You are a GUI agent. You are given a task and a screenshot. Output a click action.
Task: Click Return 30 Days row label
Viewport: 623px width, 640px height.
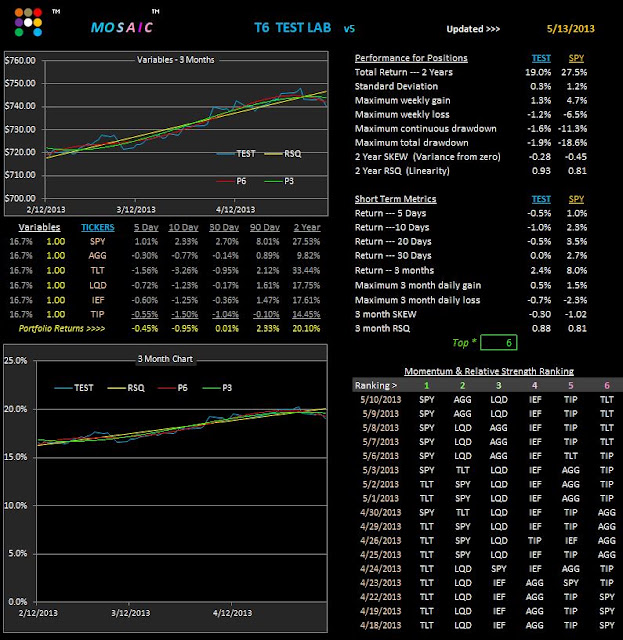pyautogui.click(x=393, y=256)
